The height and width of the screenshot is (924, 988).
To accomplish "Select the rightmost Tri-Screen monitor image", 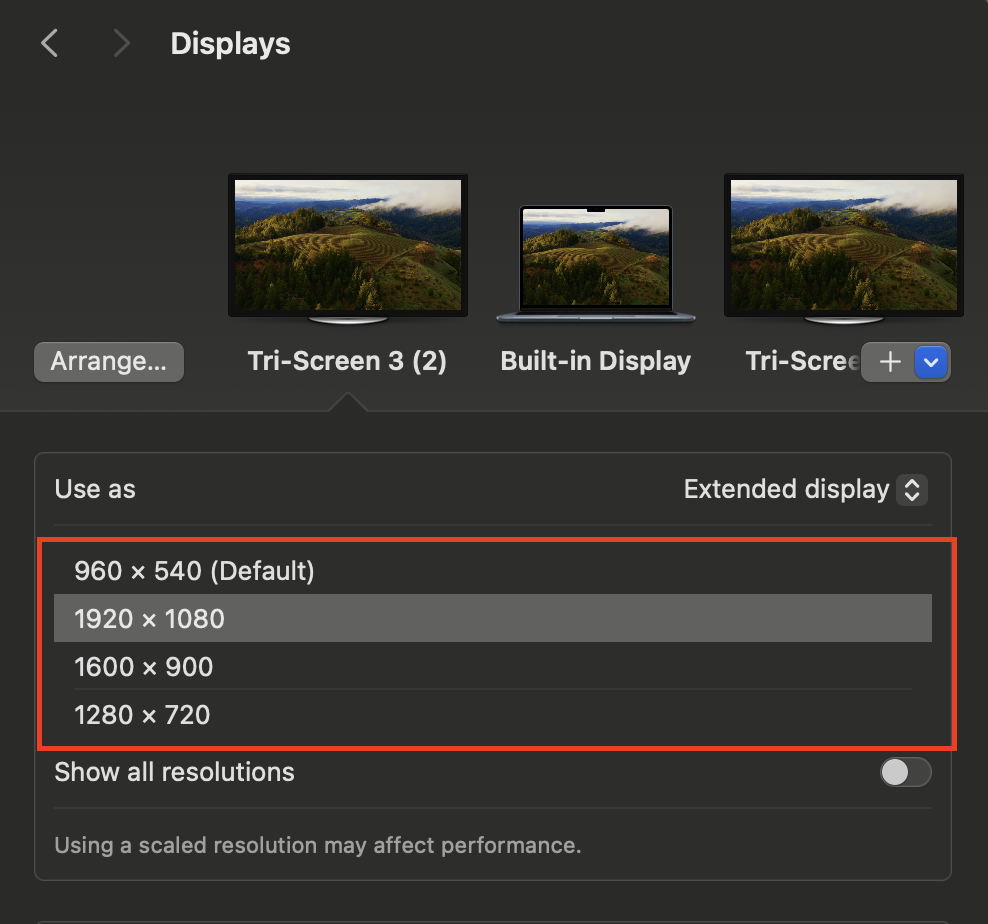I will click(843, 247).
